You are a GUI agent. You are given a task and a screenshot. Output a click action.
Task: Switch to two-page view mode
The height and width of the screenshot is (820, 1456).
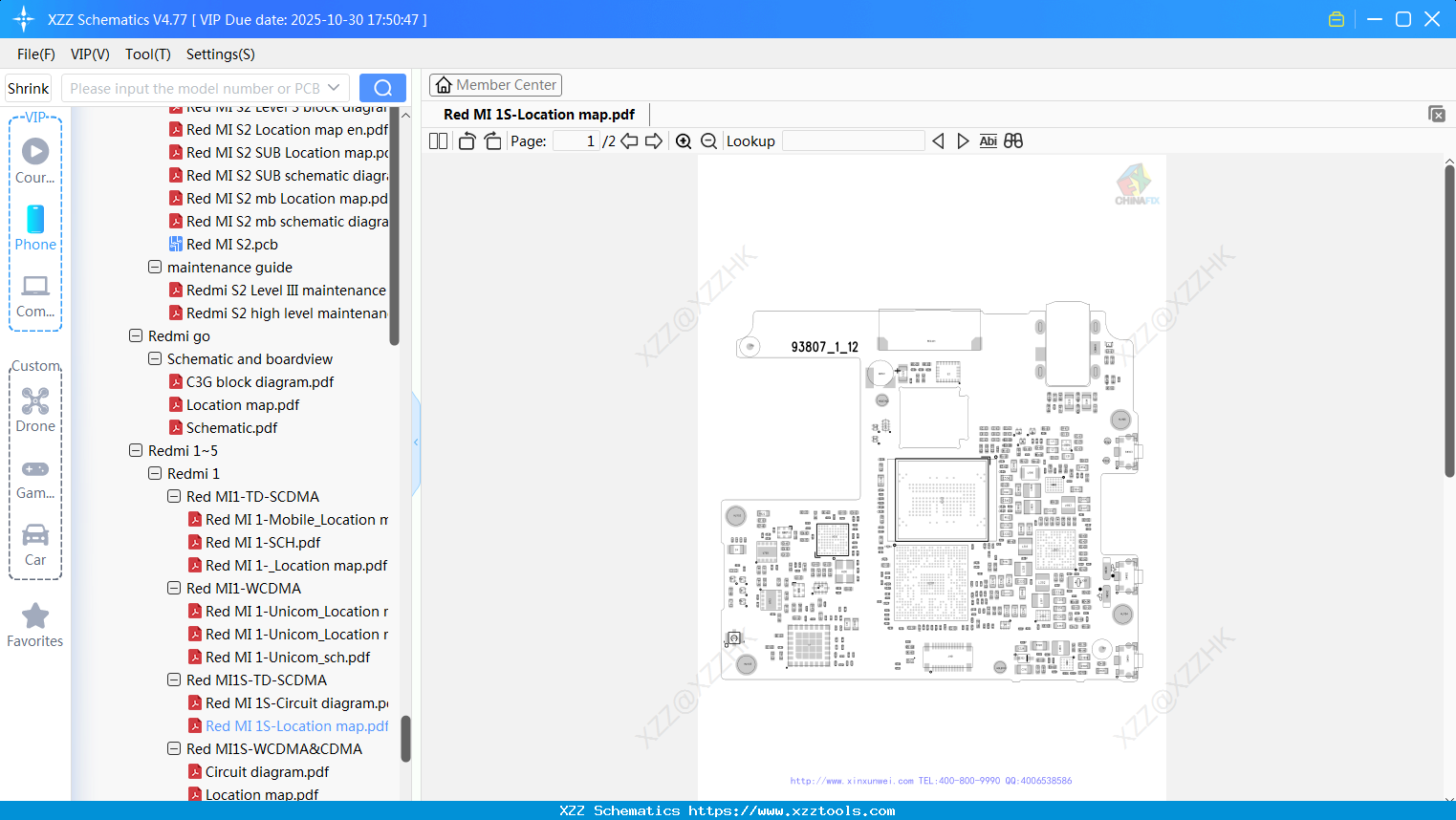click(437, 140)
